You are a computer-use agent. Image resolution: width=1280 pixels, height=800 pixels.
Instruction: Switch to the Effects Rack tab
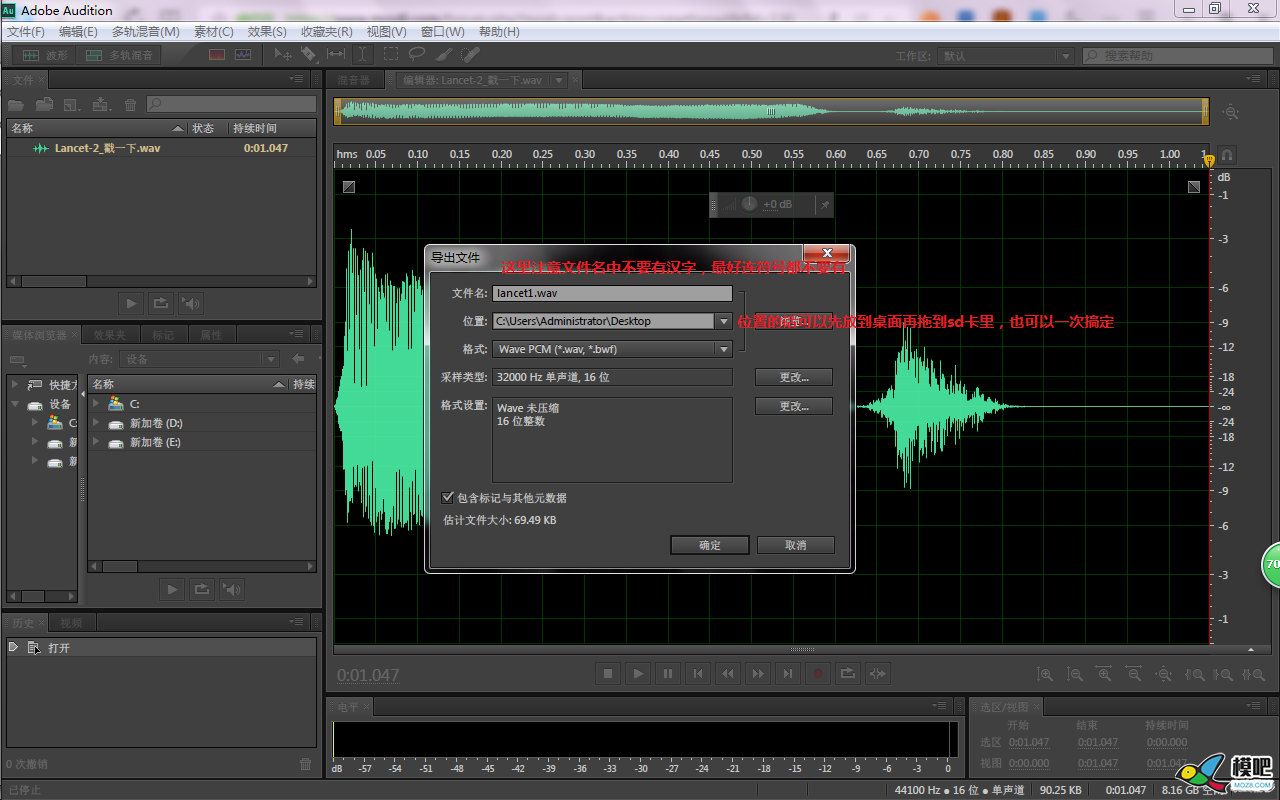(110, 335)
